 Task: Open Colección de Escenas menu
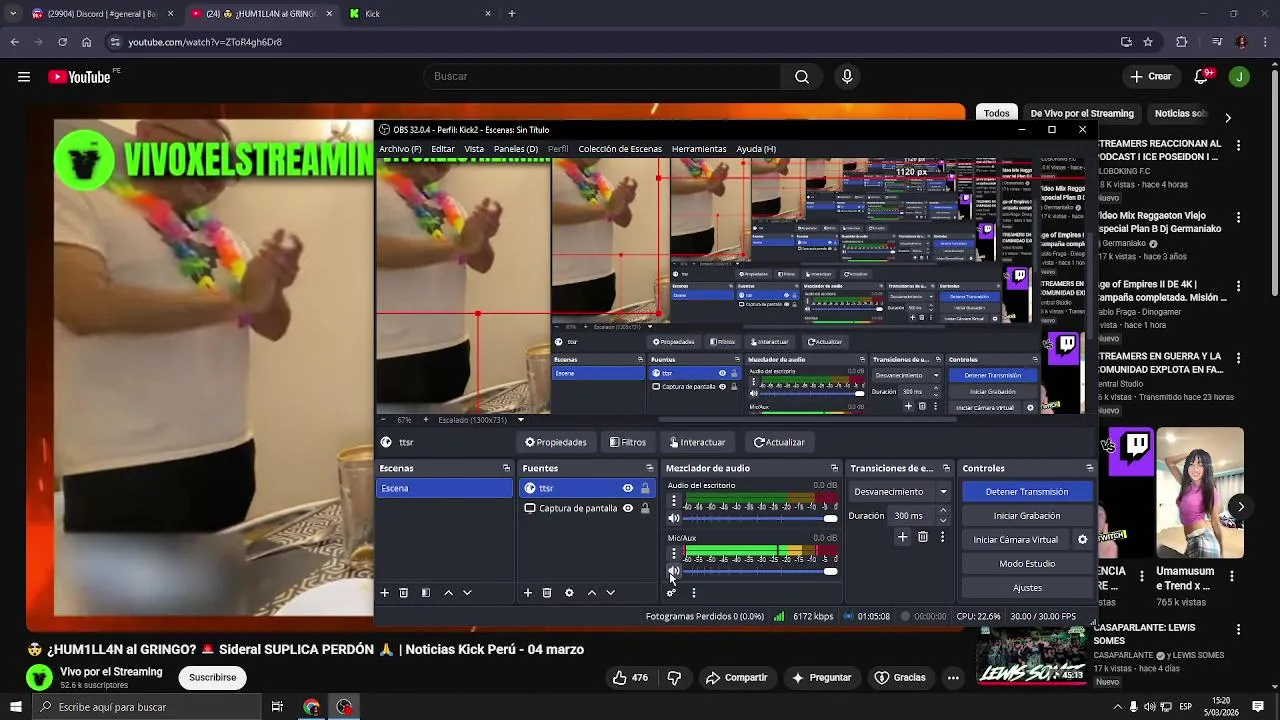click(x=620, y=149)
